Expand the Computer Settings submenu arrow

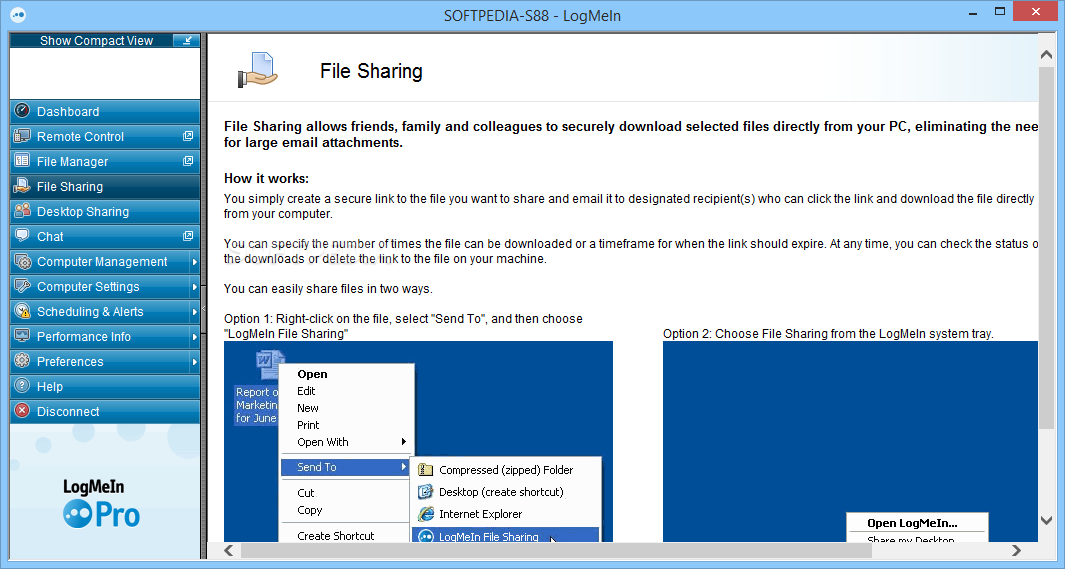(194, 287)
